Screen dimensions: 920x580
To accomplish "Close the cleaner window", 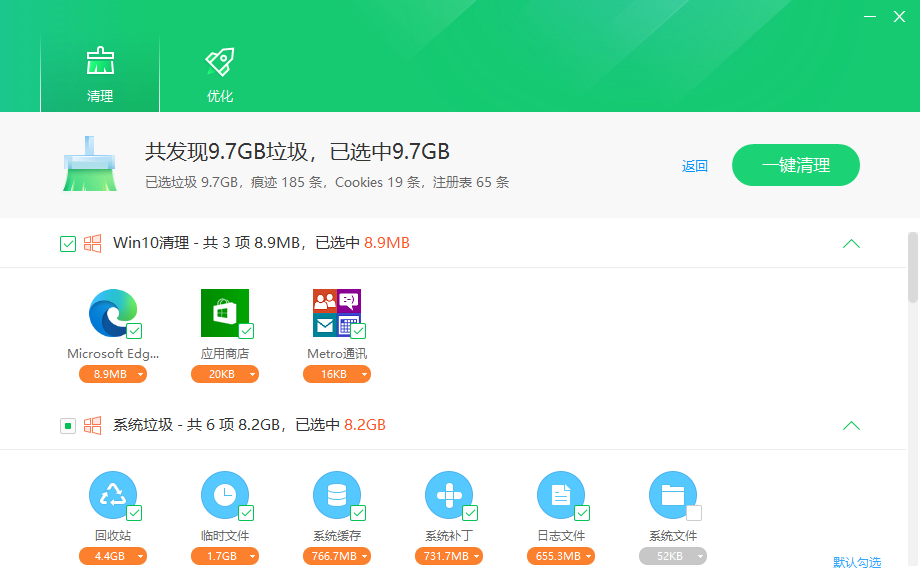I will click(x=899, y=16).
